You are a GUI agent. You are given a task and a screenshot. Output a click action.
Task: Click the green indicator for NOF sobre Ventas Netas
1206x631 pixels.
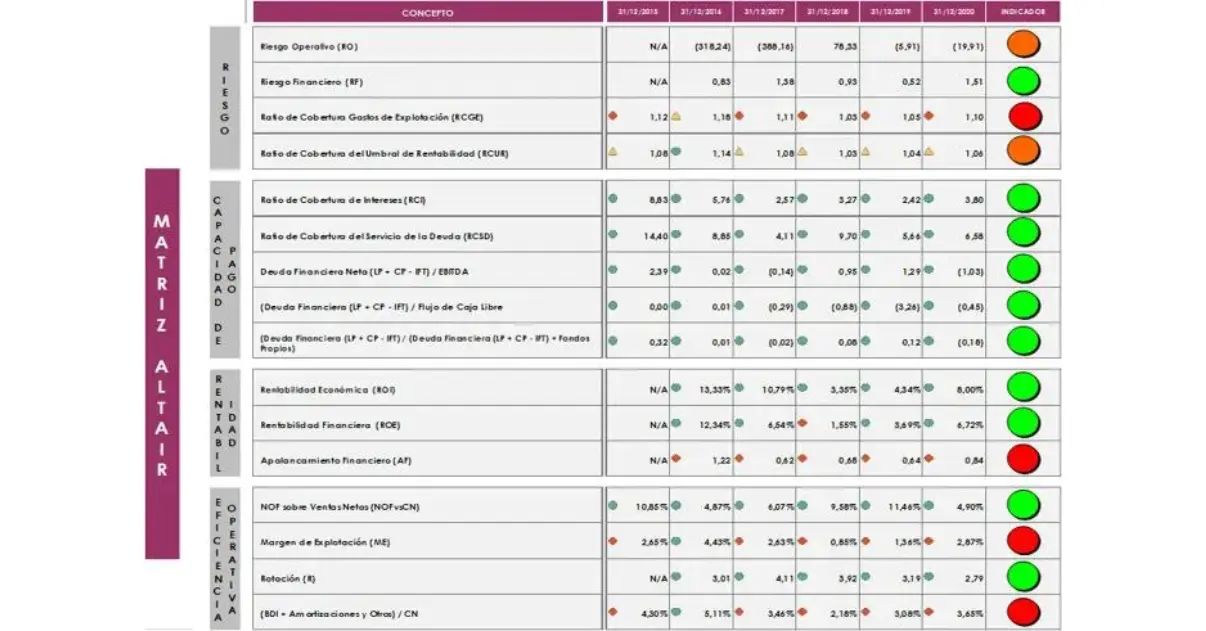(x=1023, y=505)
